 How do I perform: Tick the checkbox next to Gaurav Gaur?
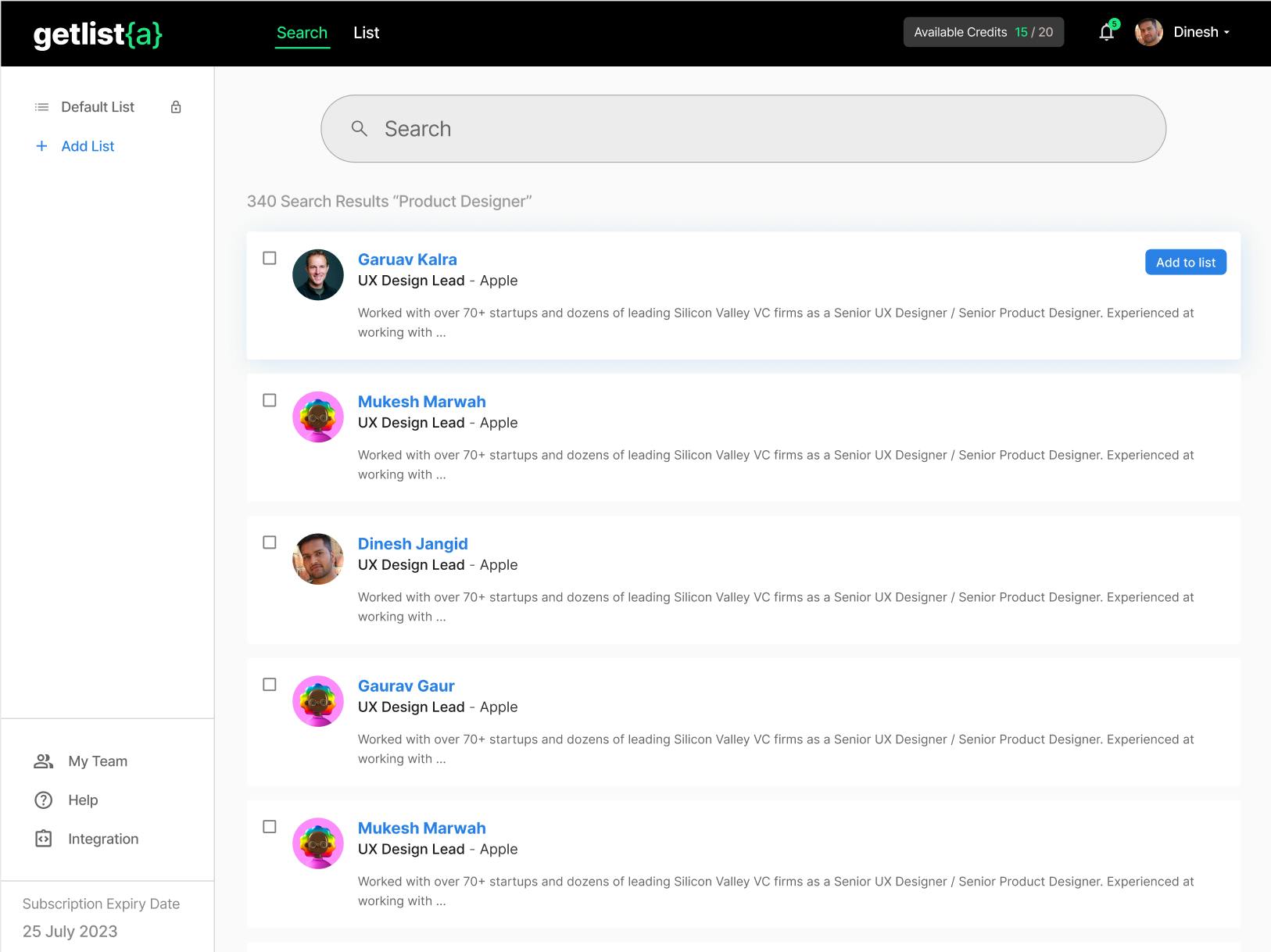click(270, 685)
